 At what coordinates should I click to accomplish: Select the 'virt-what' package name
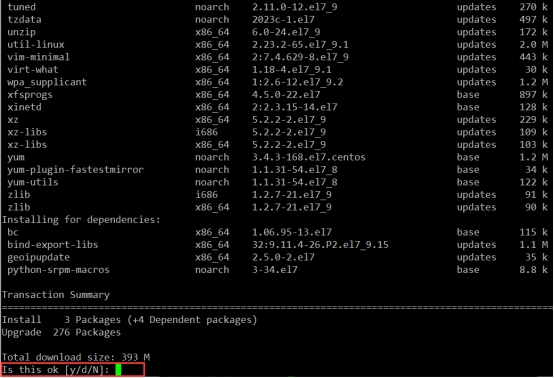point(33,70)
